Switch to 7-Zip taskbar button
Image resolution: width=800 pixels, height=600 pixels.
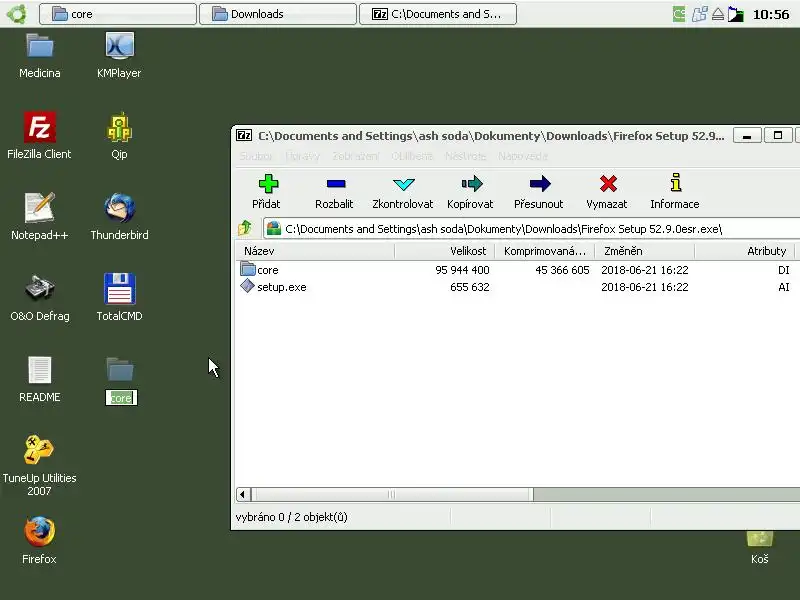pyautogui.click(x=438, y=14)
